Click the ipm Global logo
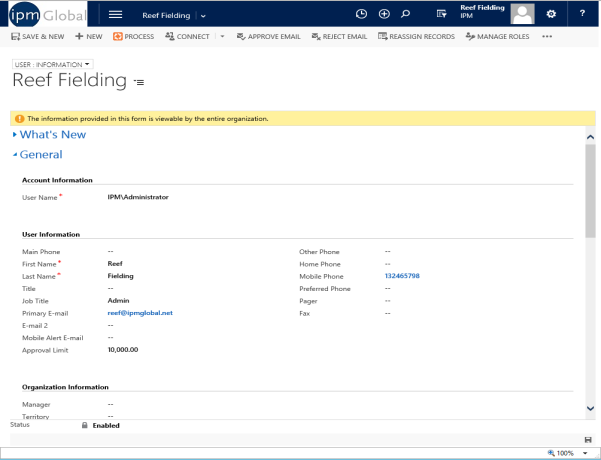 tap(48, 15)
